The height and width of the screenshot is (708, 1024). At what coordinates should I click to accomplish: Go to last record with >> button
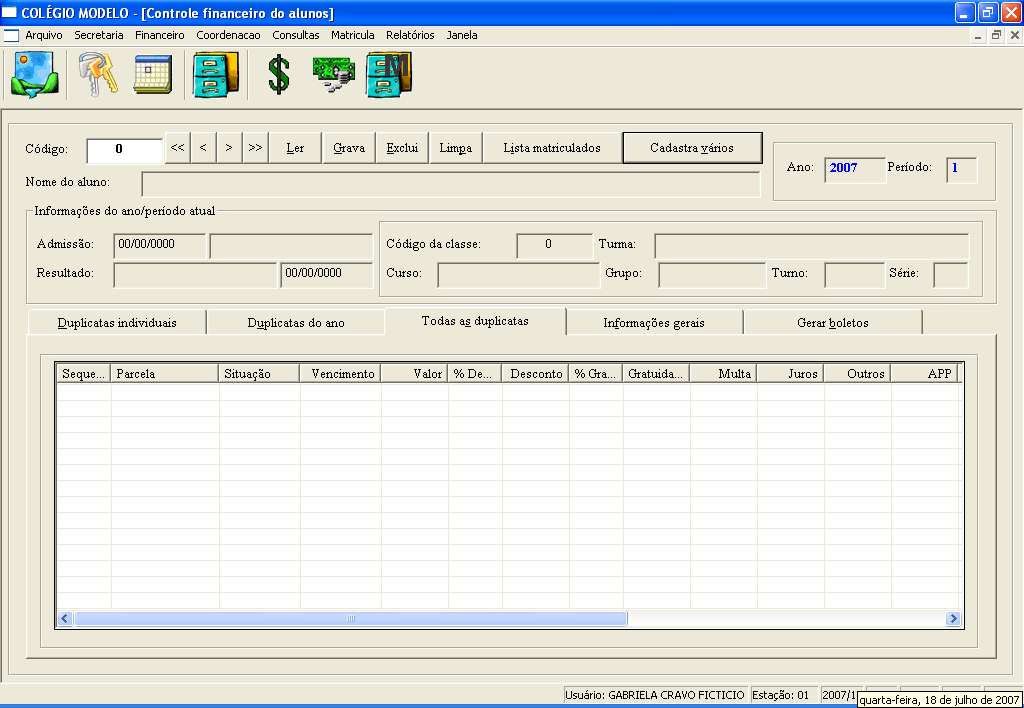[255, 148]
